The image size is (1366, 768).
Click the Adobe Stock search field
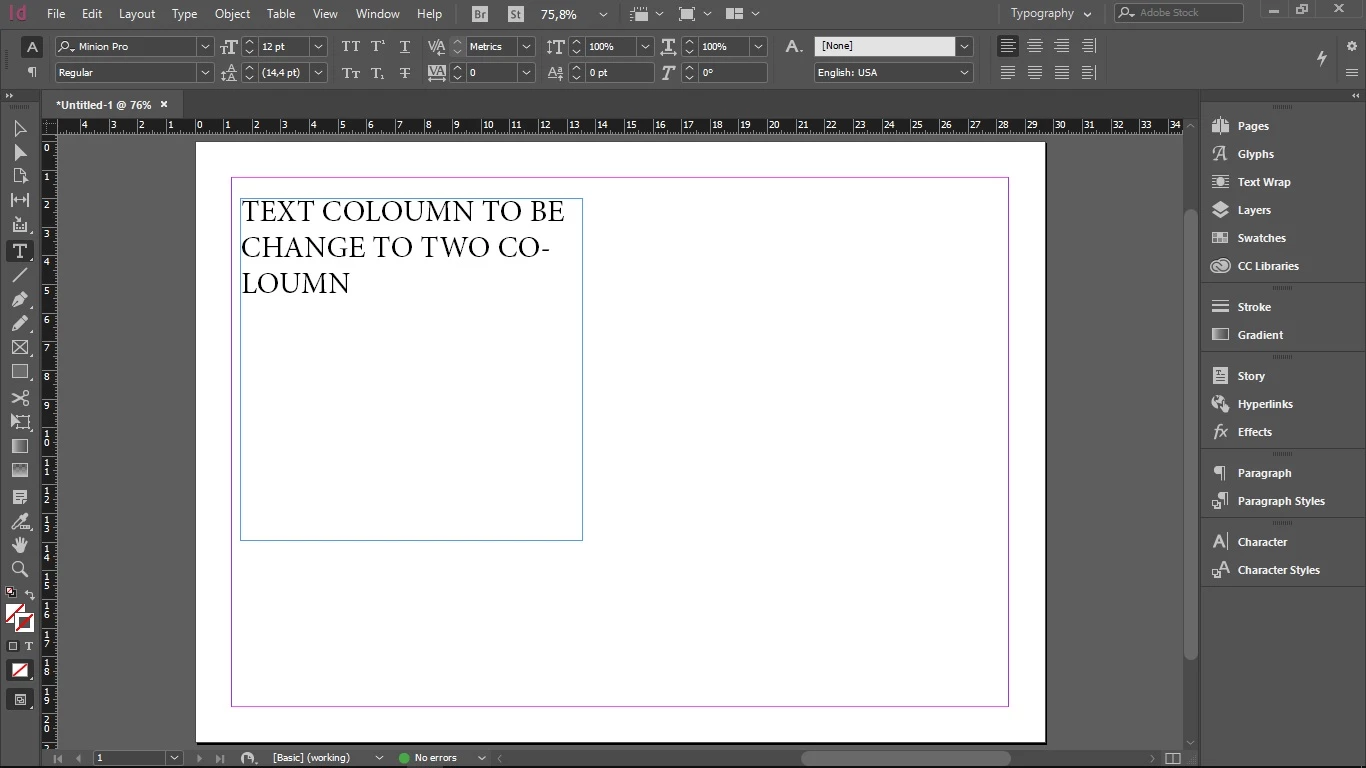pyautogui.click(x=1179, y=13)
